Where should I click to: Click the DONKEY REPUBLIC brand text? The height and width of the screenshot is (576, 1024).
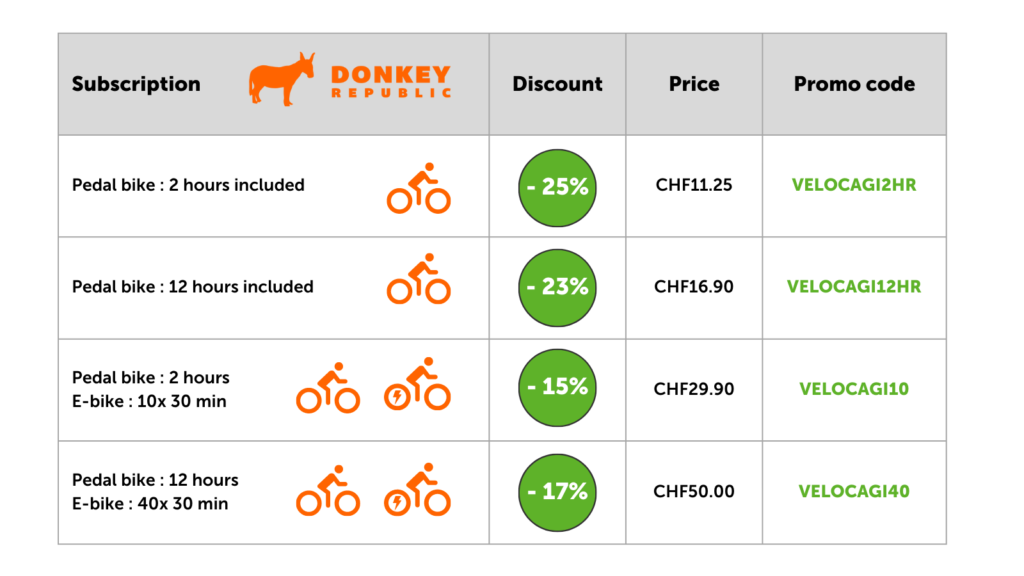[x=391, y=82]
